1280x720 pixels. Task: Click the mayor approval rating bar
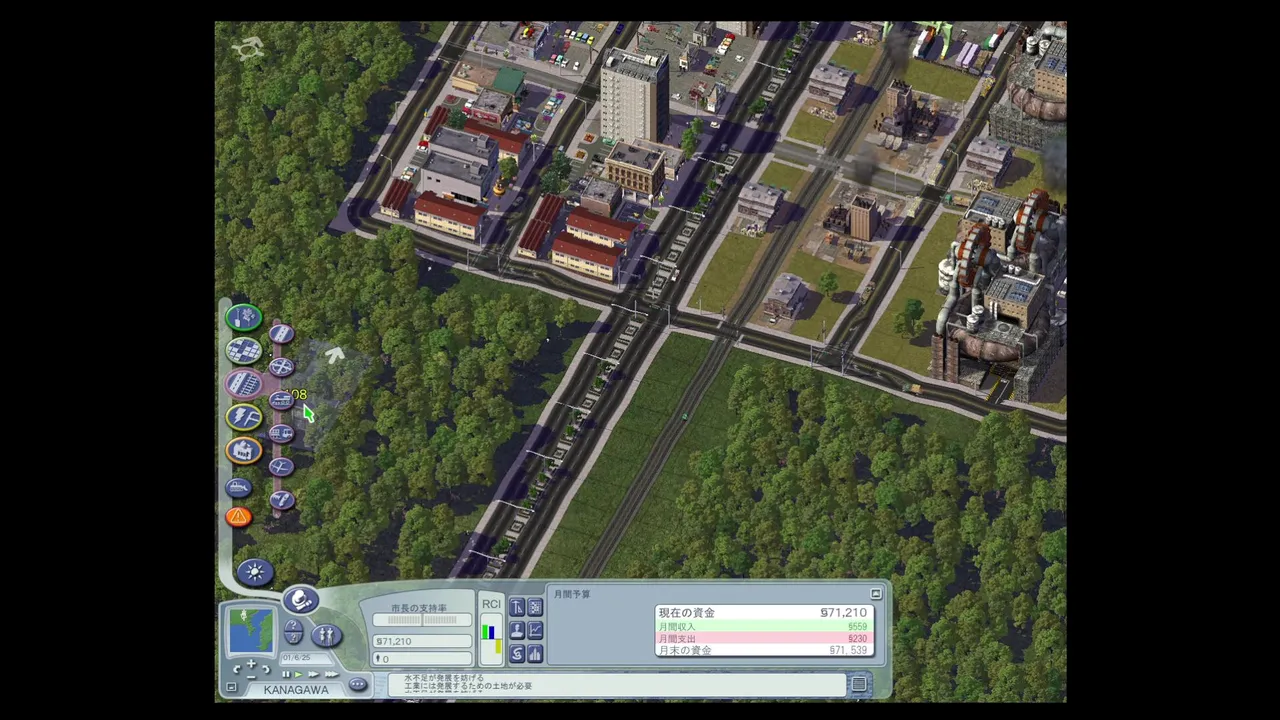[422, 621]
